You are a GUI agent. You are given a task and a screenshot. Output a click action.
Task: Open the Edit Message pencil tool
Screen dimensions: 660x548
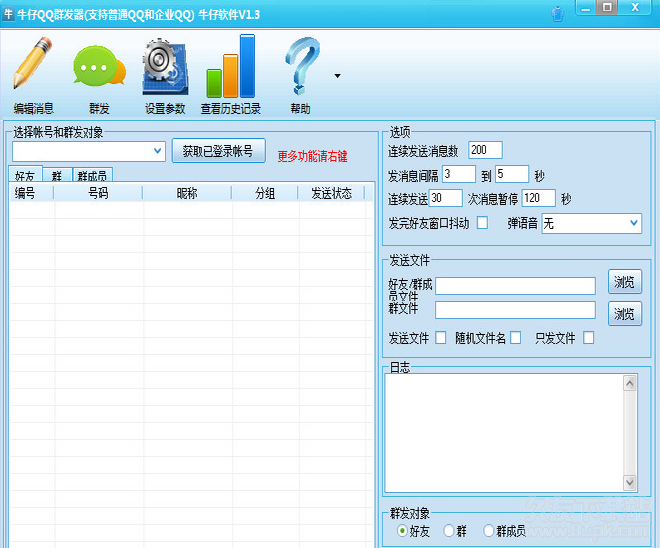pos(33,63)
